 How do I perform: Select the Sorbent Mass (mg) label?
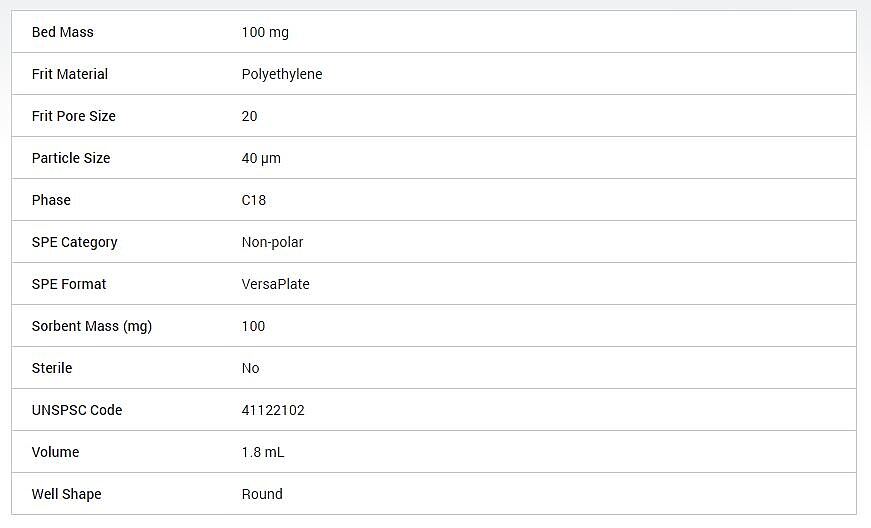click(92, 326)
